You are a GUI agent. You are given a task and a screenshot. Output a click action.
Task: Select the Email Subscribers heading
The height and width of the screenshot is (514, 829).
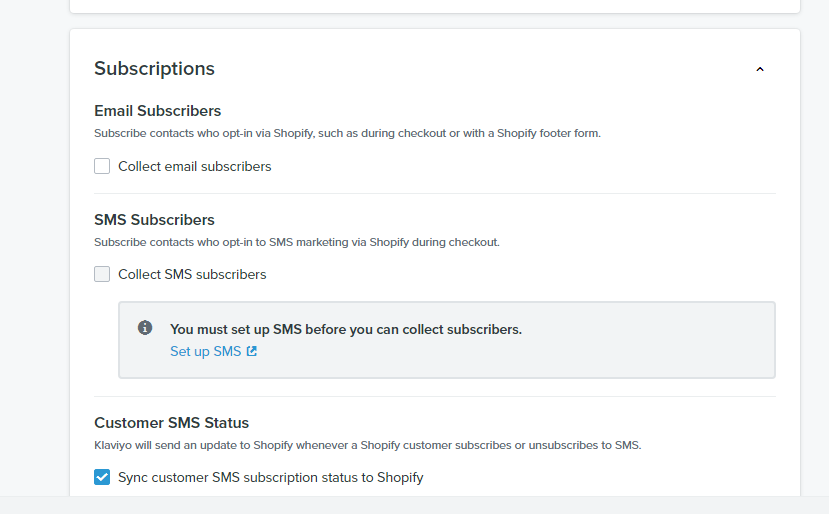coord(157,111)
